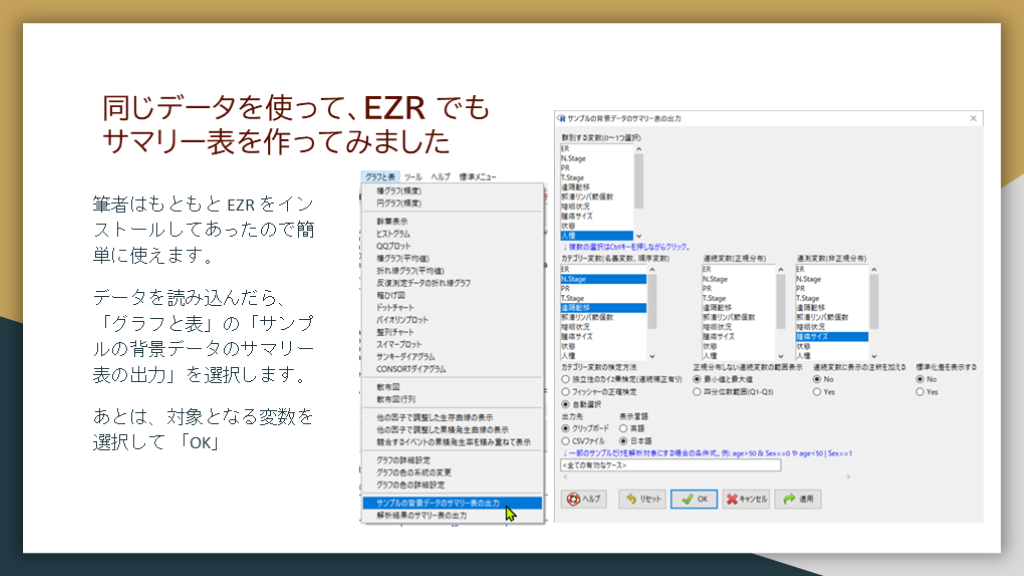Click the Apply (適用) green arrow button
This screenshot has width=1024, height=576.
point(803,498)
